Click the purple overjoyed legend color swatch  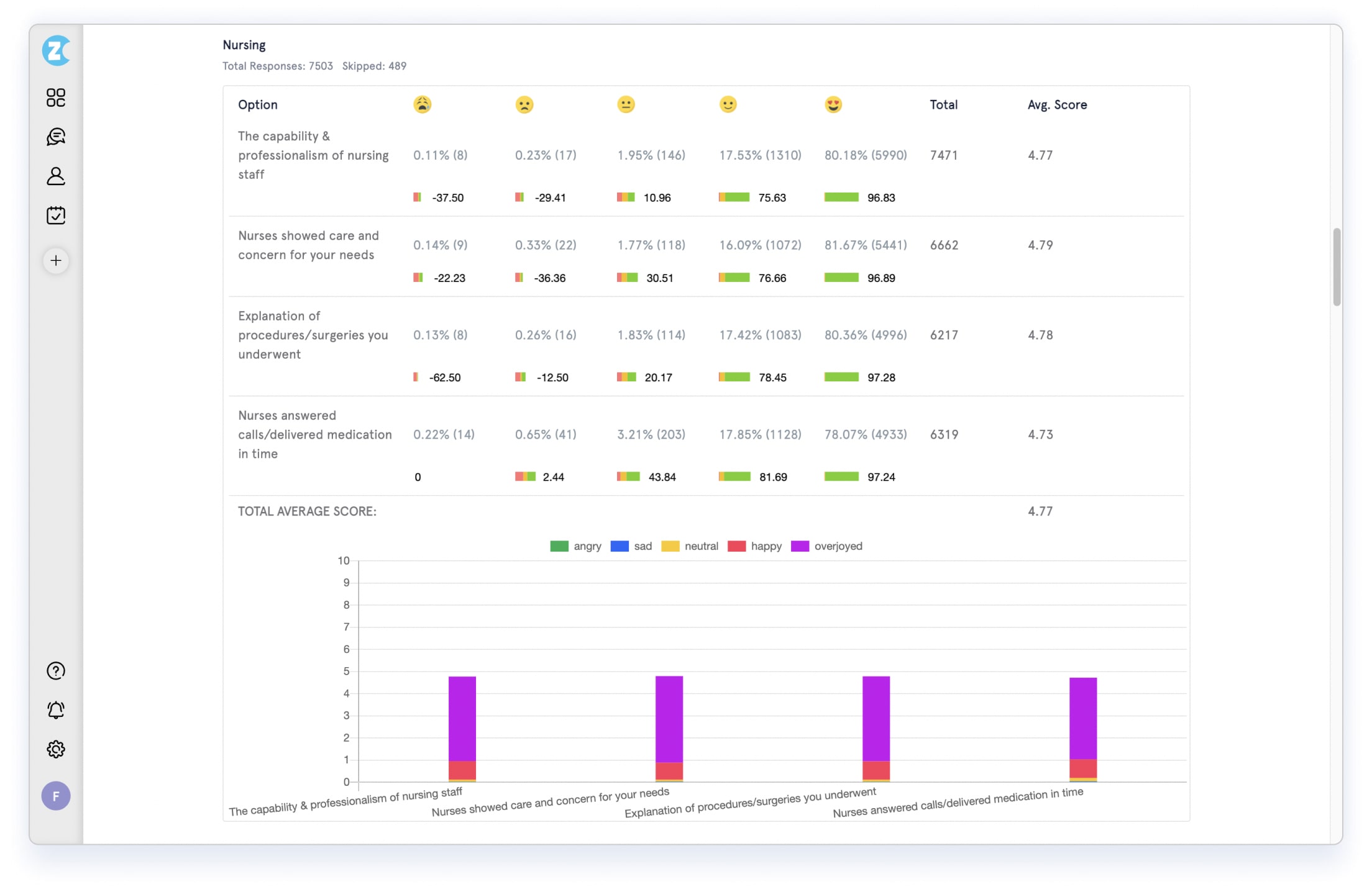(x=800, y=546)
